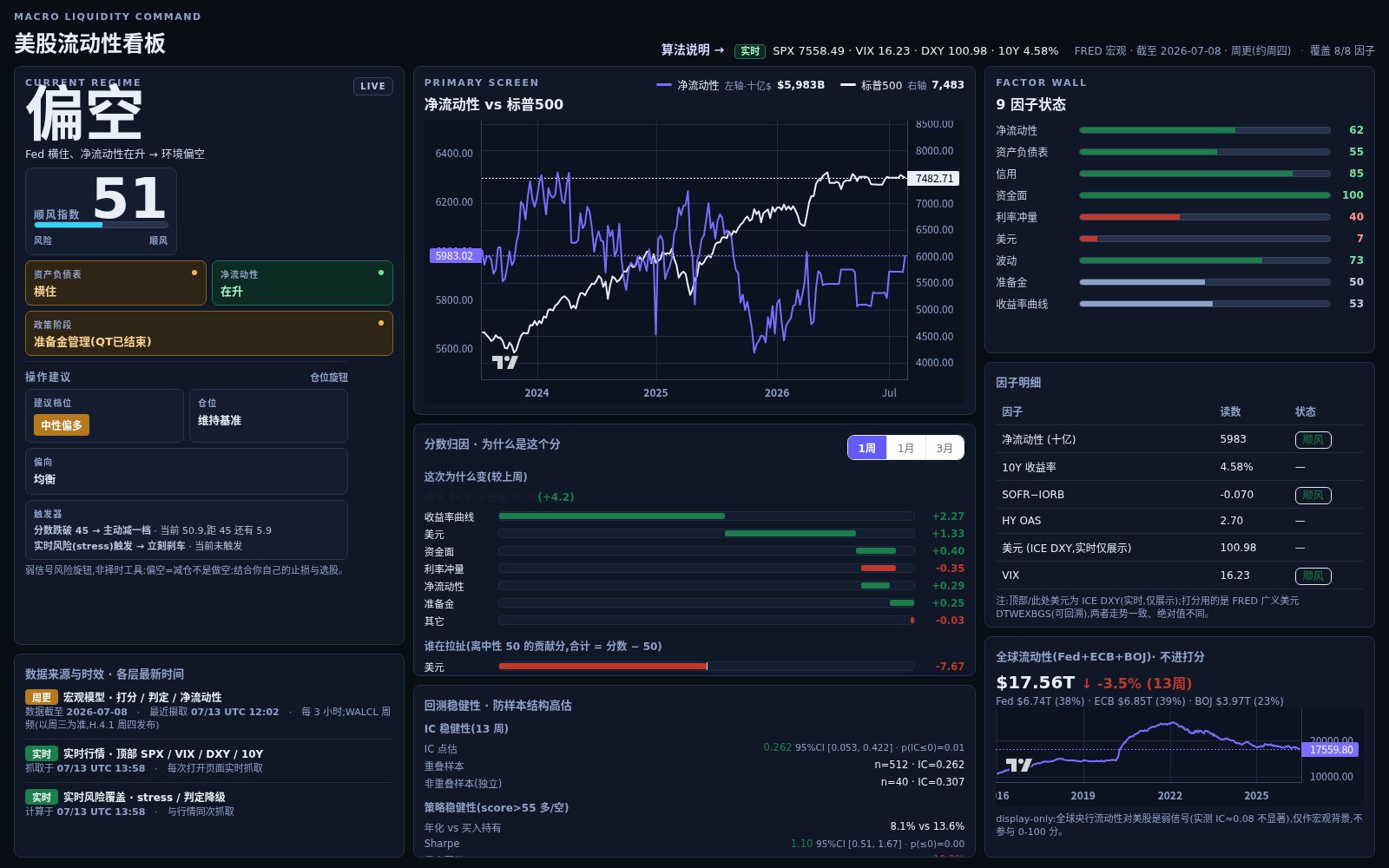Click the 准备金 attribution bar +0.25
Screen dimensions: 1389x868
(707, 603)
